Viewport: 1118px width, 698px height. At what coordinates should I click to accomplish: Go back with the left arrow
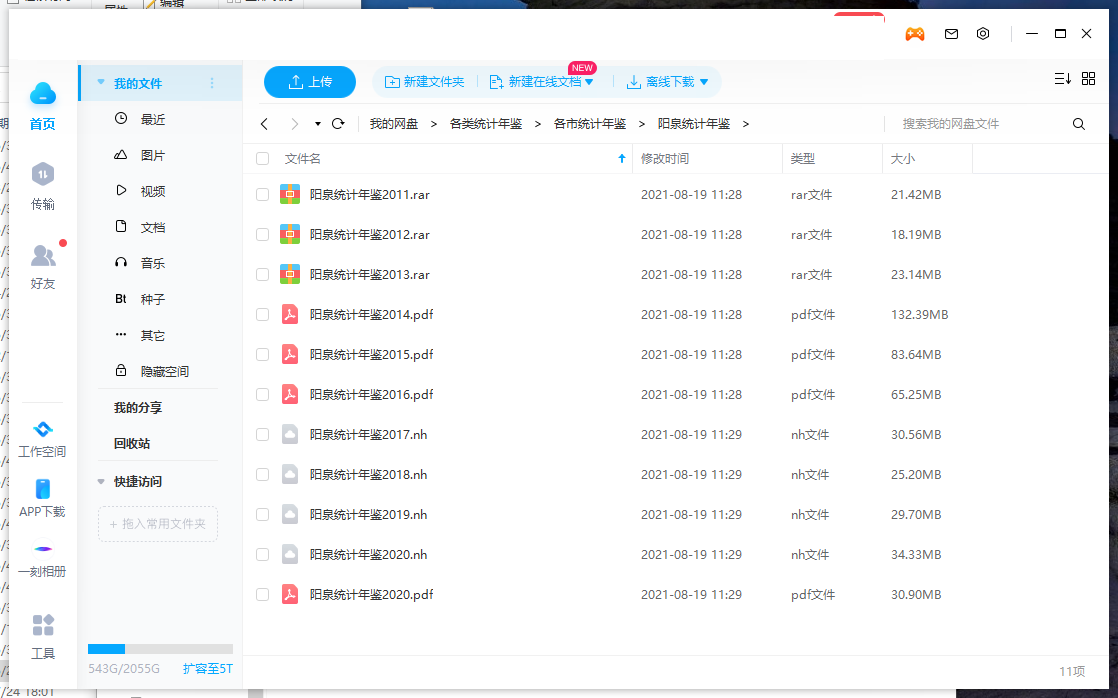click(x=265, y=124)
